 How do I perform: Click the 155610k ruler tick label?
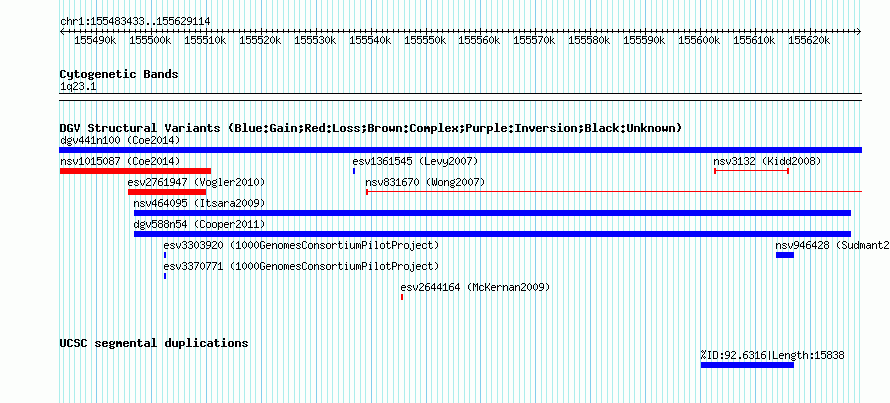click(x=755, y=40)
